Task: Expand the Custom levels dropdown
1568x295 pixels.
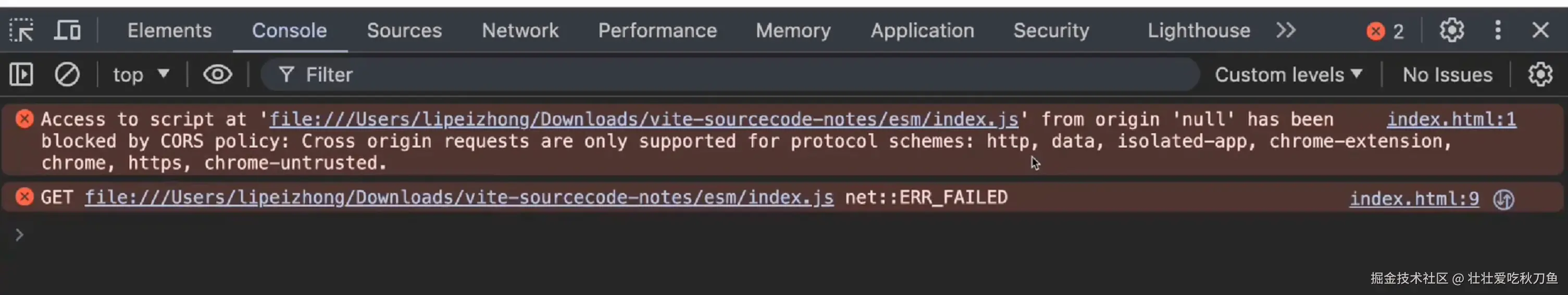Action: 1288,75
